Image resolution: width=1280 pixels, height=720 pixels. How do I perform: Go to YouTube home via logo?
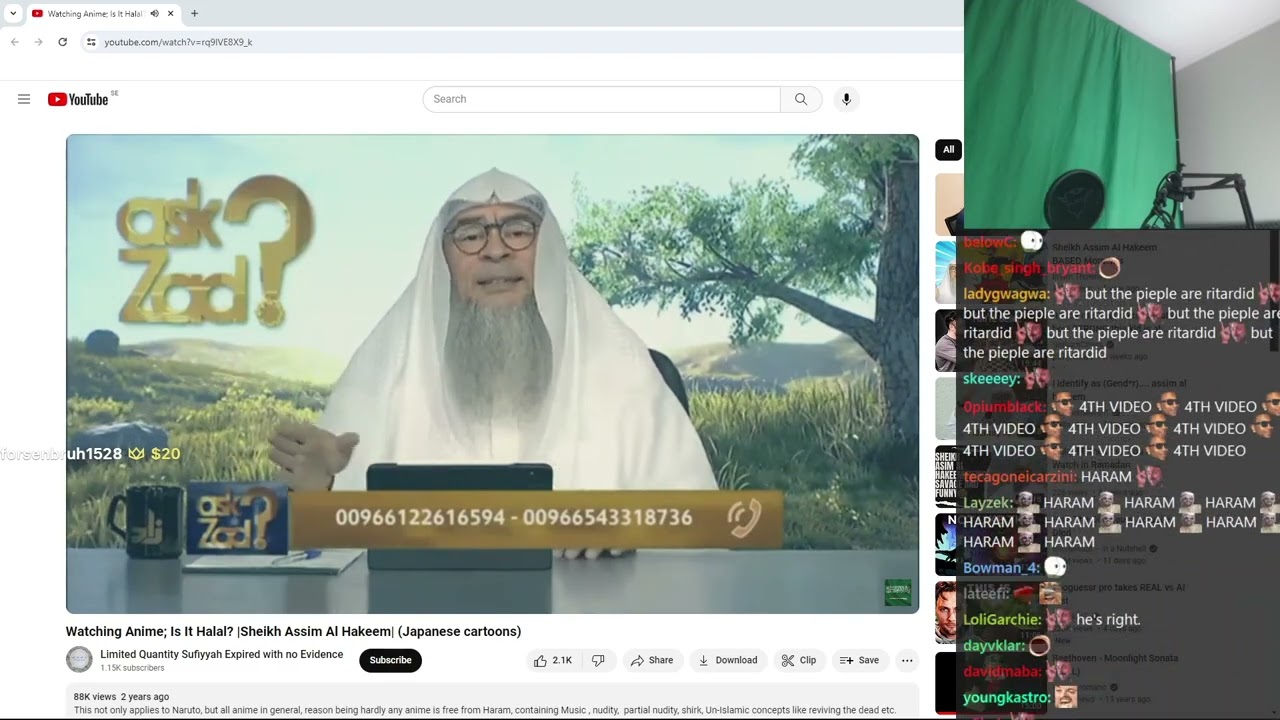pos(78,99)
